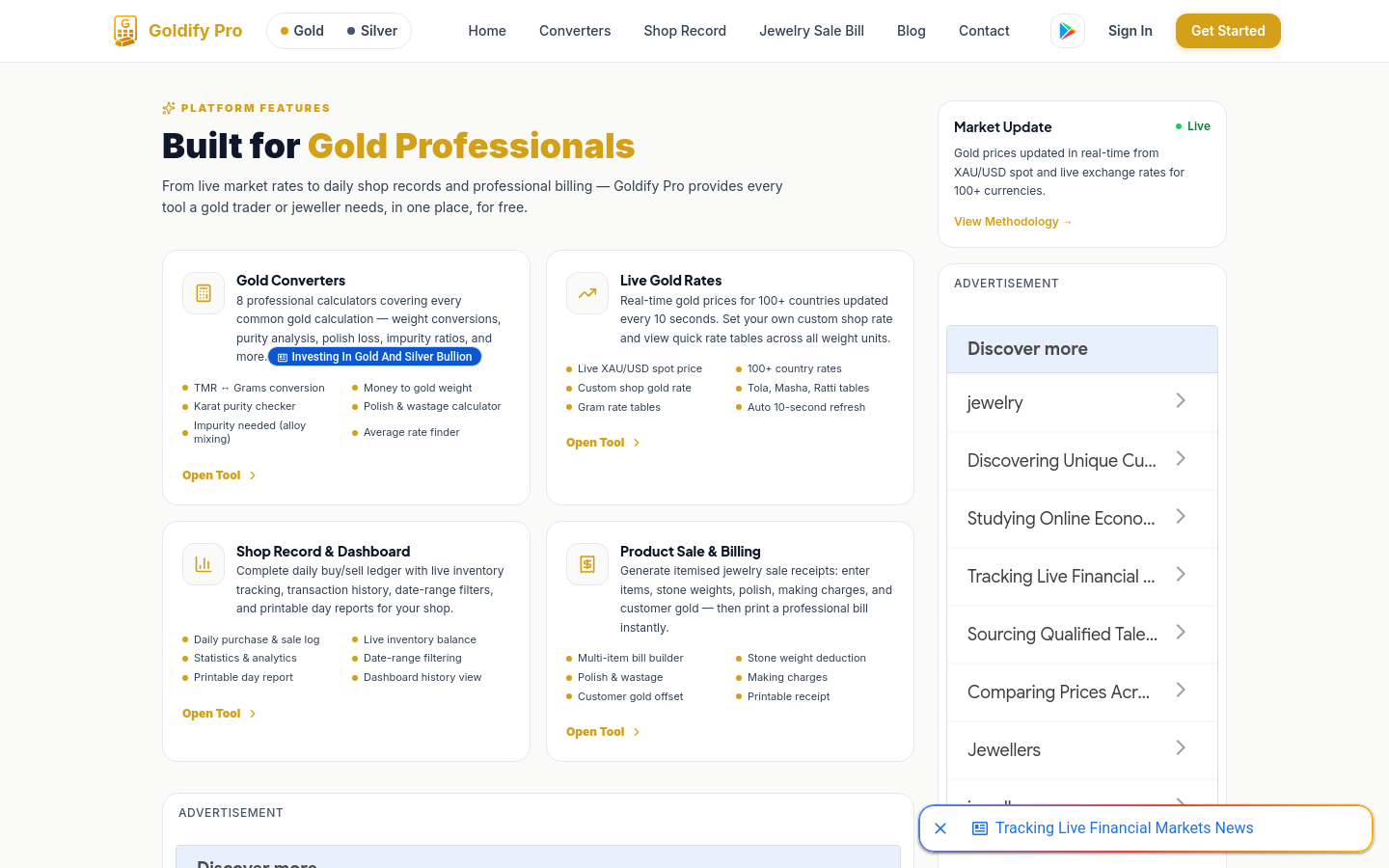Expand Studying Online Econo... suggestion arrow

coord(1181,517)
